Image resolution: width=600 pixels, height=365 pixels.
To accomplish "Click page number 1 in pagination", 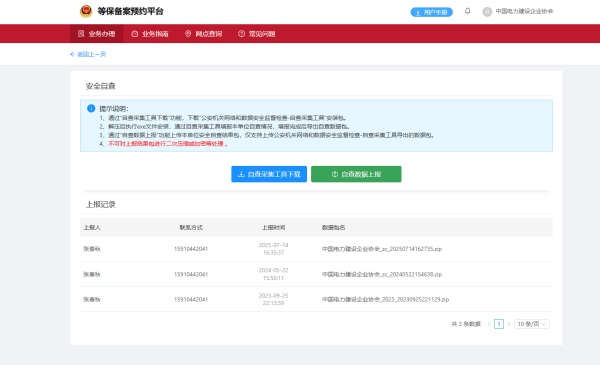I will (499, 324).
